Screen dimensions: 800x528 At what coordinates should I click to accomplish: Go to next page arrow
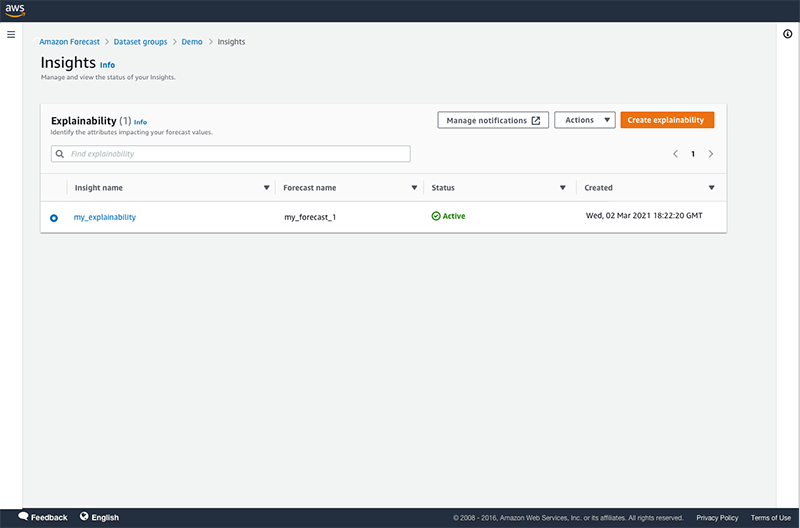click(711, 154)
